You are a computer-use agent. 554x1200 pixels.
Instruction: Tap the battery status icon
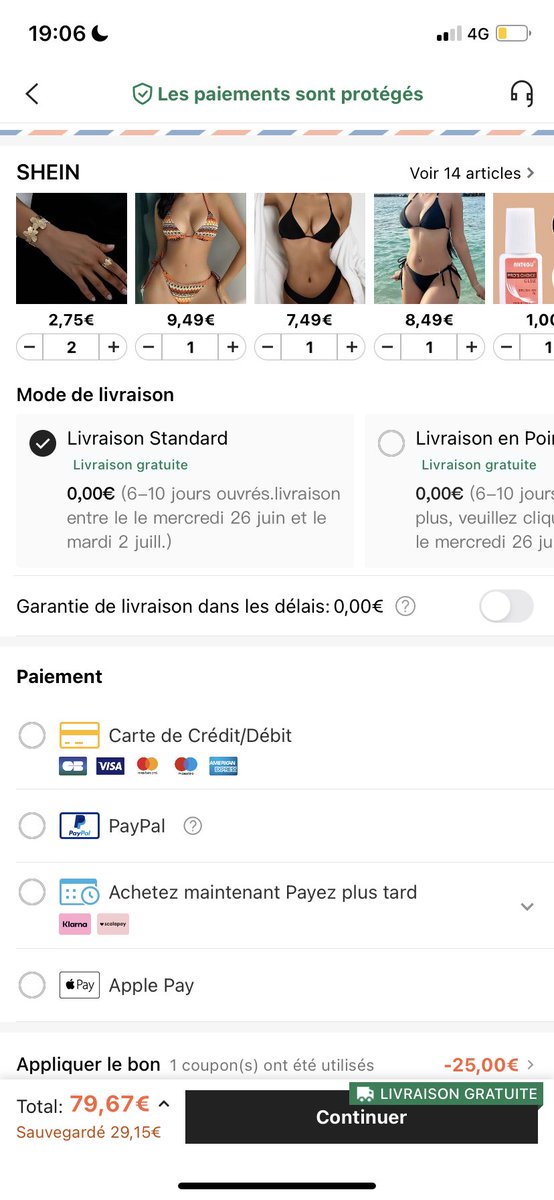coord(513,34)
